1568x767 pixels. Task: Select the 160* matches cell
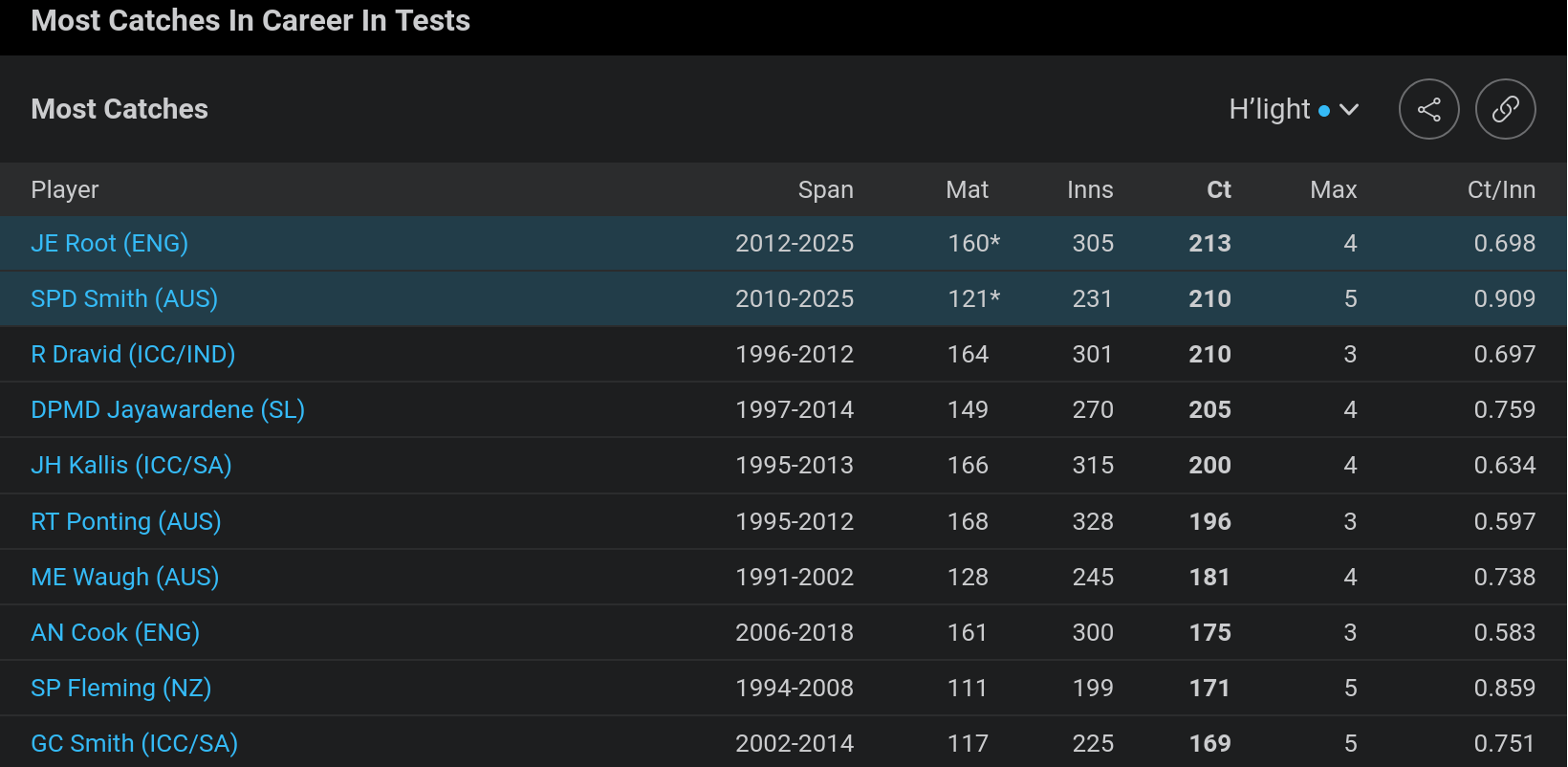click(973, 243)
